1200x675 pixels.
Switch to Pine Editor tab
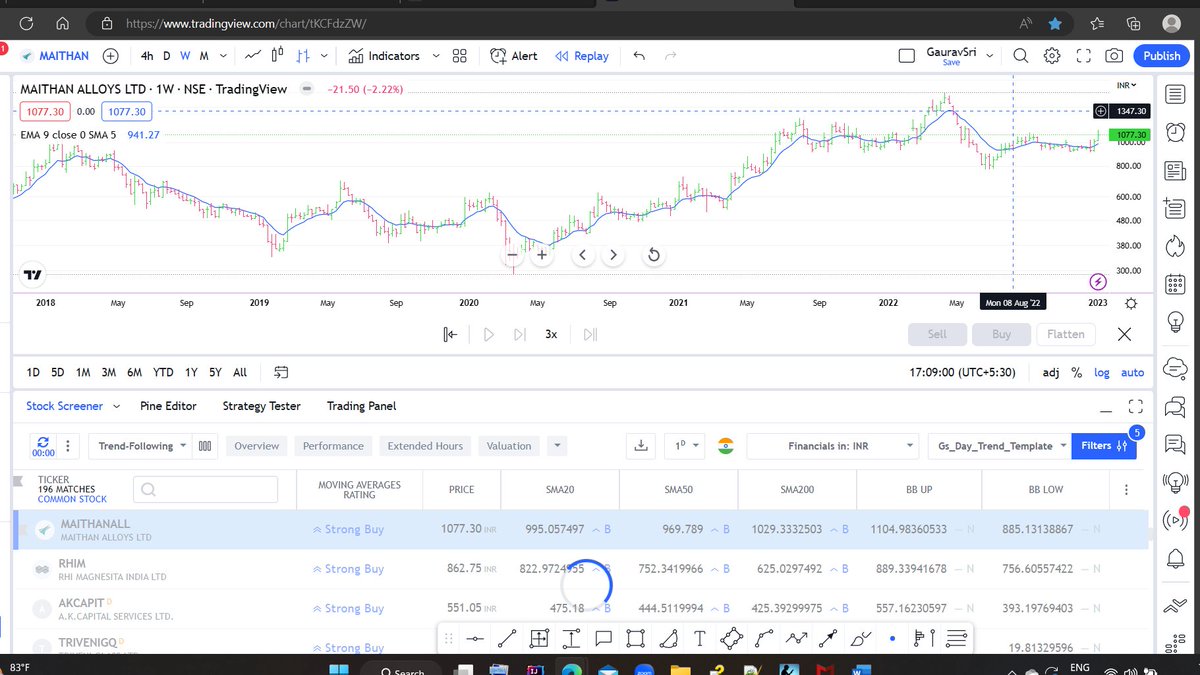[x=168, y=406]
